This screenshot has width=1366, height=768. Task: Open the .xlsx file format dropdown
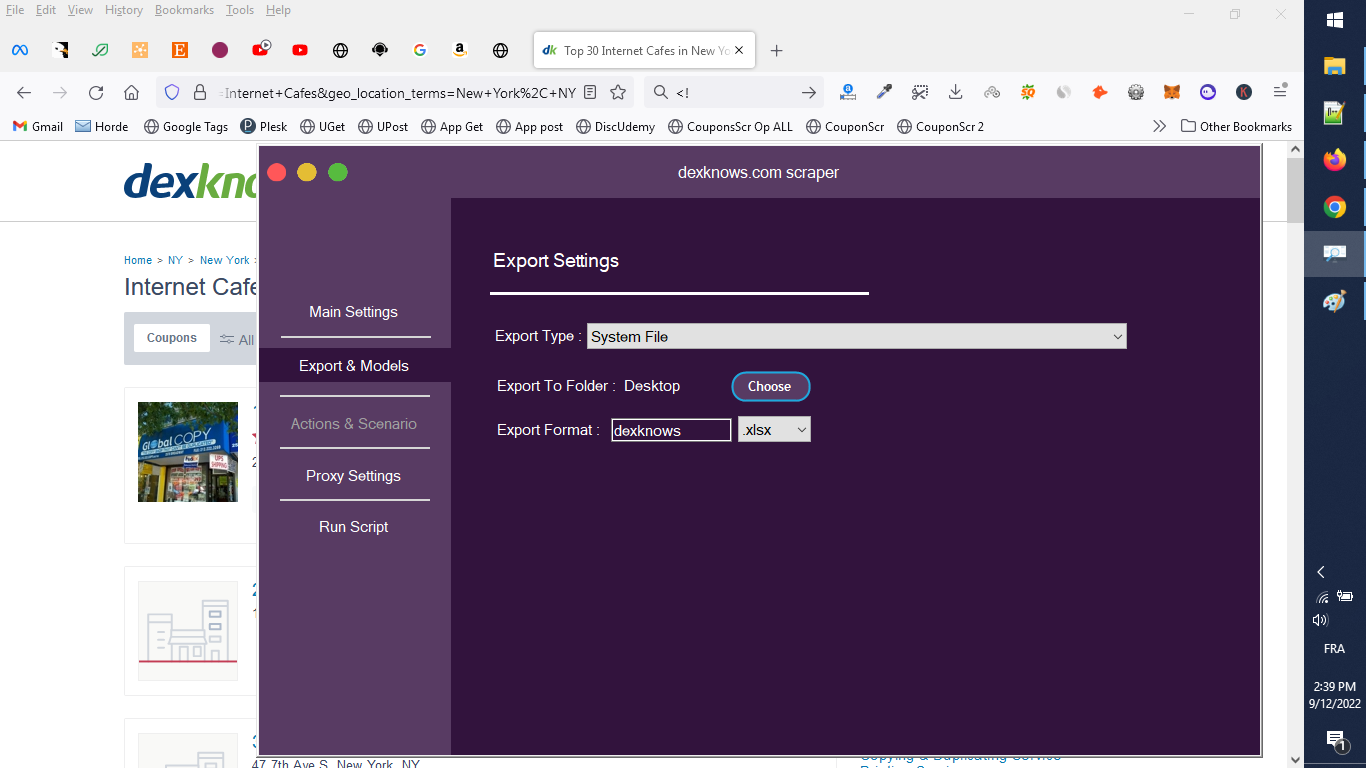[774, 429]
